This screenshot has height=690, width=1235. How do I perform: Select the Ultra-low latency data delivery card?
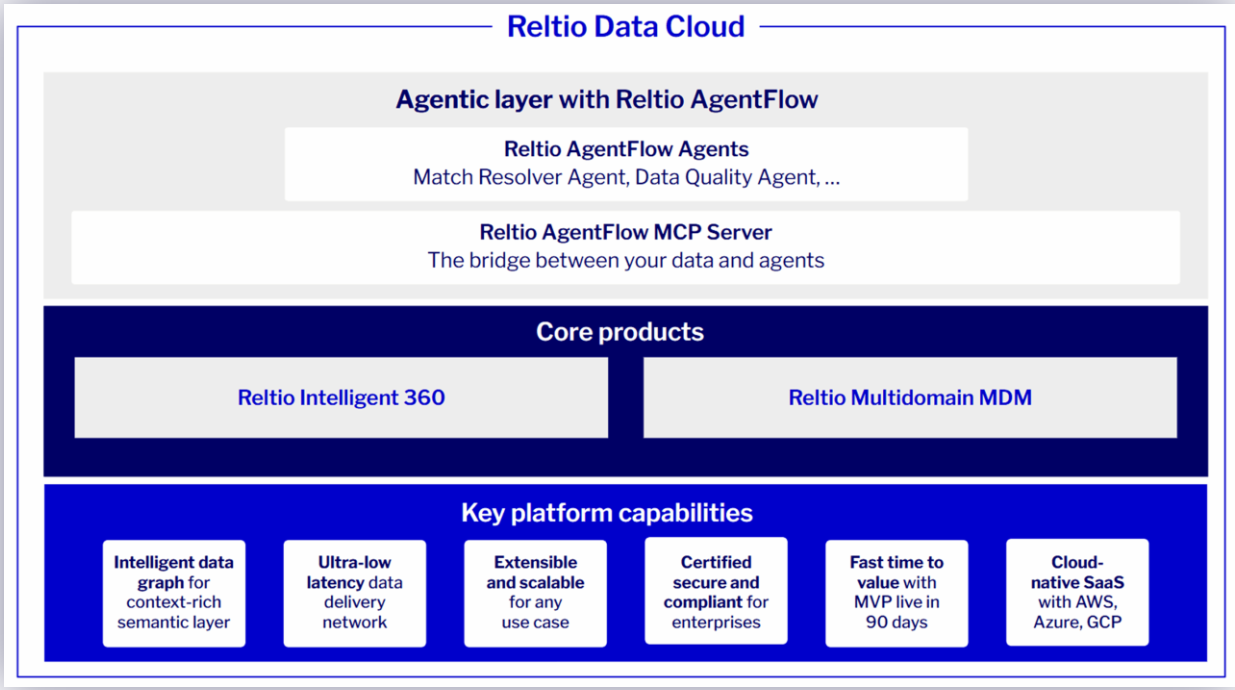click(354, 592)
